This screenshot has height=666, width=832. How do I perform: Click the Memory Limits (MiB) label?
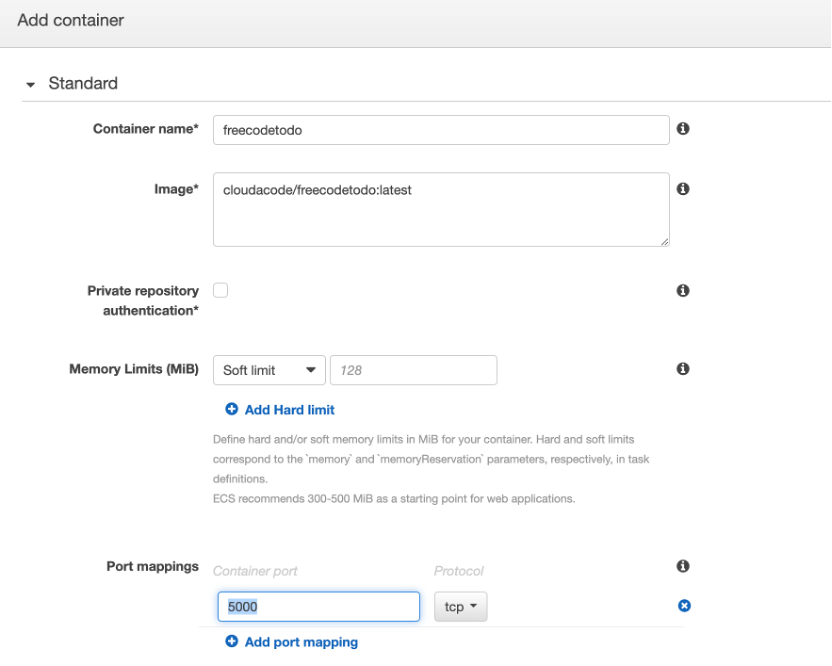[x=134, y=369]
